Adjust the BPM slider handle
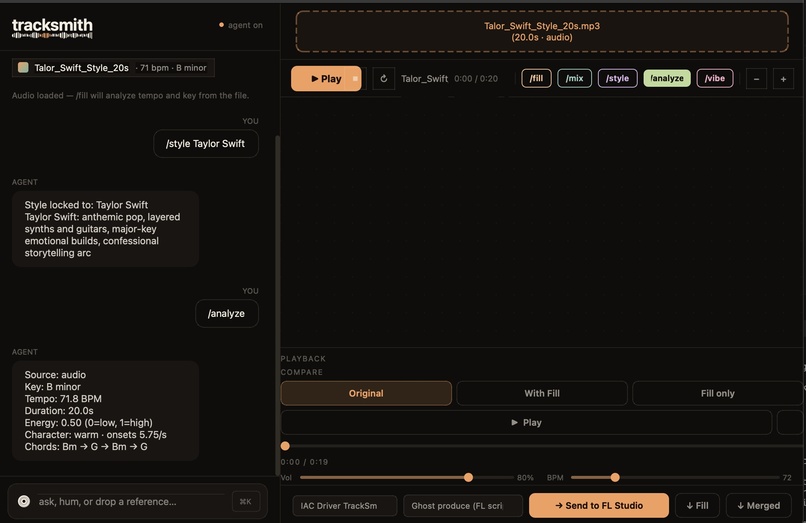Viewport: 806px width, 523px height. point(615,477)
